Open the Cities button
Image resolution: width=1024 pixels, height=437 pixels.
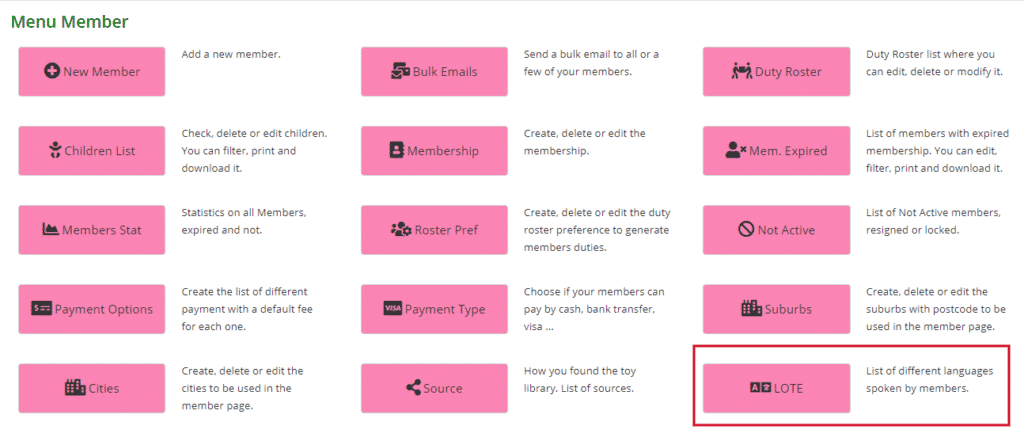(x=91, y=388)
